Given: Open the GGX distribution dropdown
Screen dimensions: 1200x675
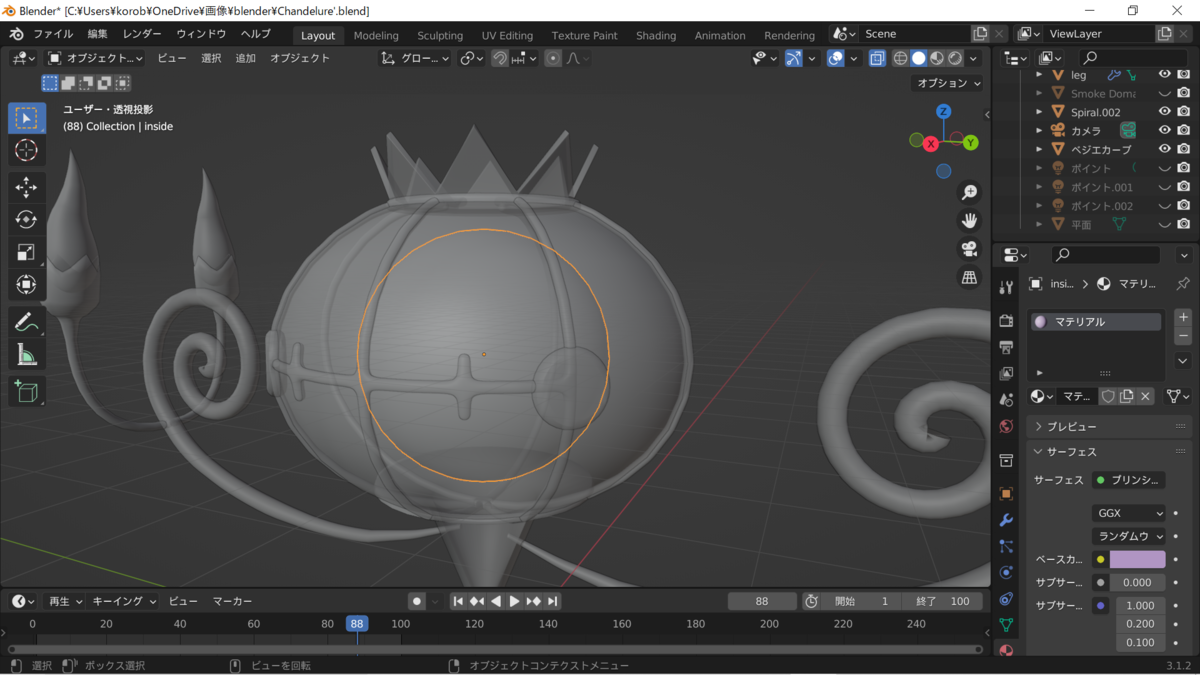Looking at the screenshot, I should point(1129,513).
